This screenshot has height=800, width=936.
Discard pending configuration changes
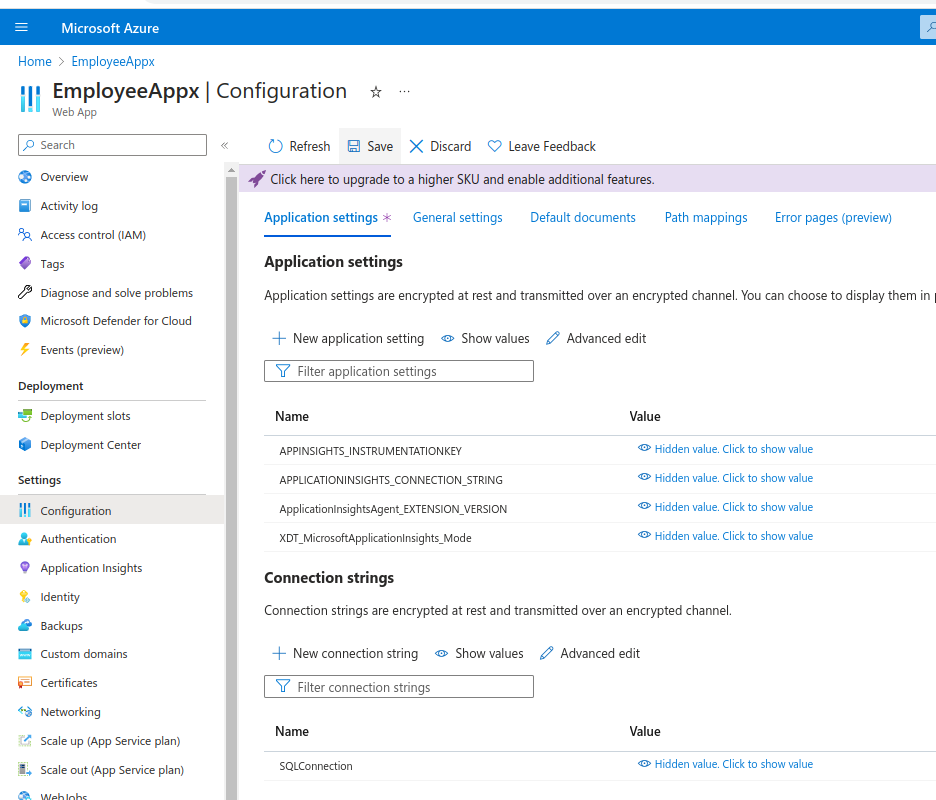coord(441,146)
